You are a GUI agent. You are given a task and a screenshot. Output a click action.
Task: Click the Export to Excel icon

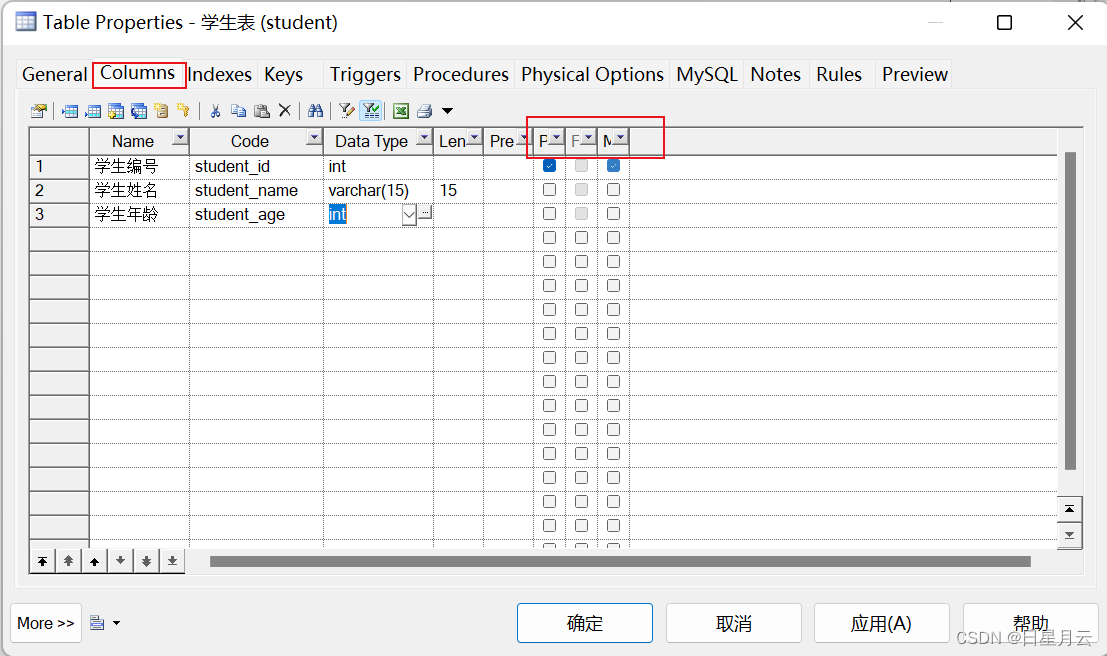tap(401, 111)
